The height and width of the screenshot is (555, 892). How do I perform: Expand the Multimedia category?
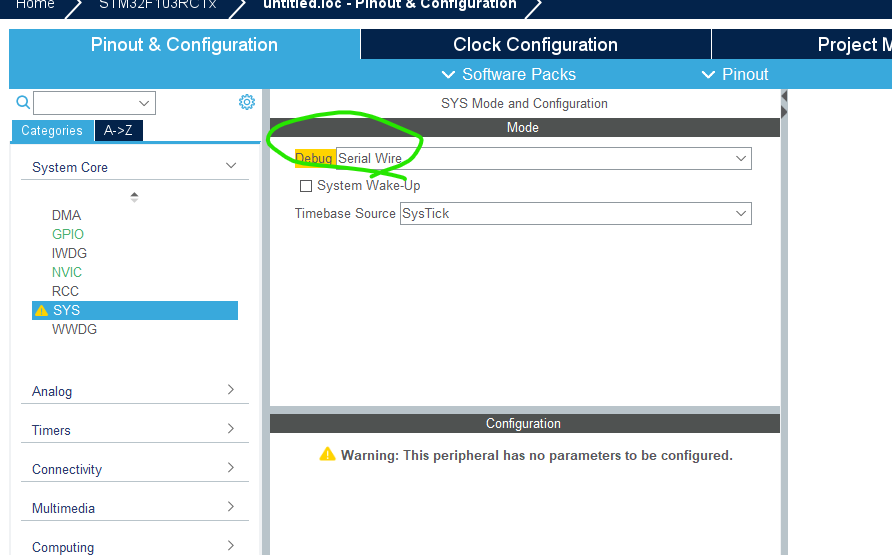(134, 508)
